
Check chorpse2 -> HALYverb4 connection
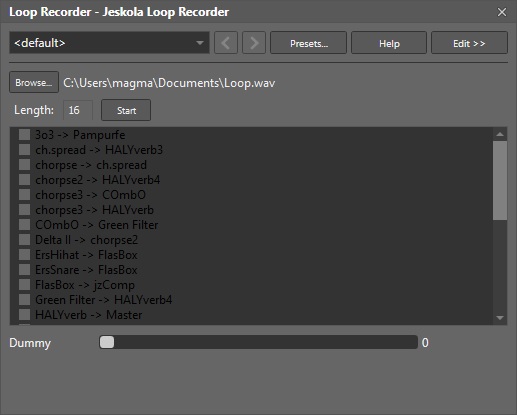click(24, 180)
